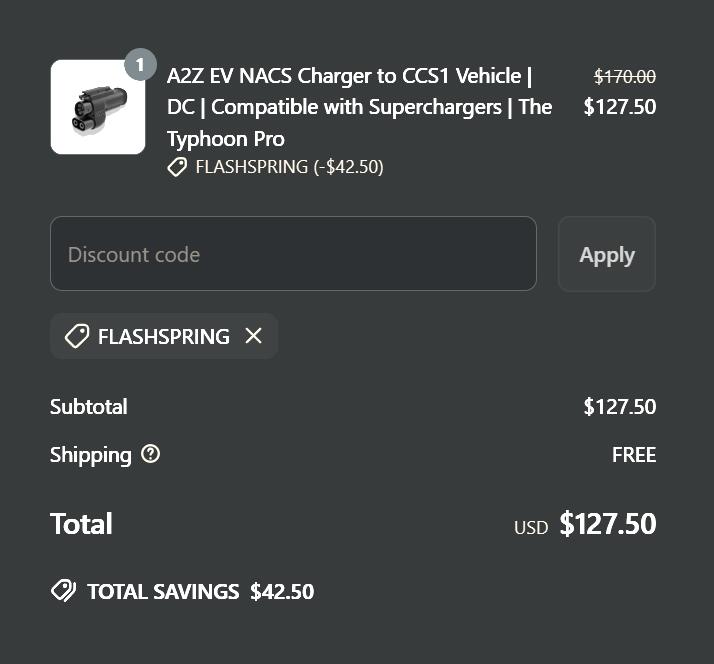Click the TOTAL SAVINGS $42.50 text
Viewport: 714px width, 664px height.
[x=201, y=592]
